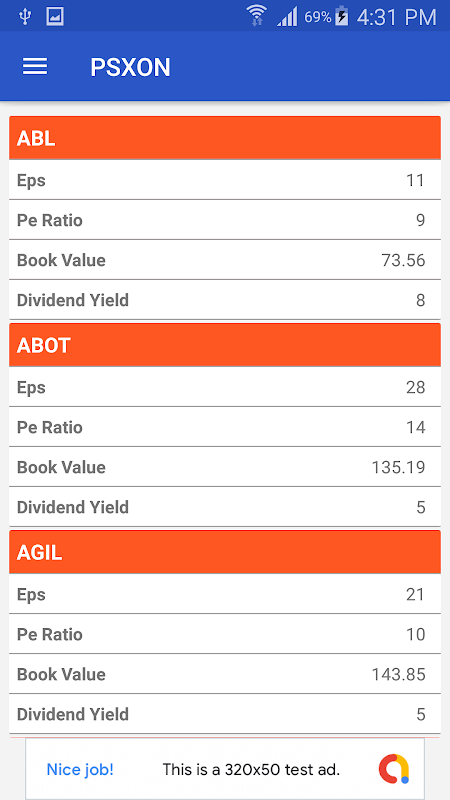Tap the image notification icon in the status bar
450x800 pixels.
coord(55,16)
